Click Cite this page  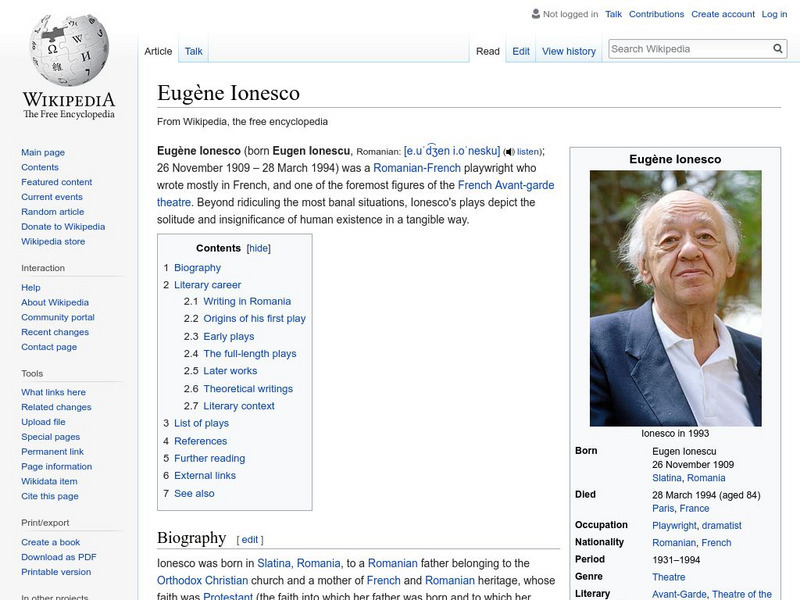(49, 496)
